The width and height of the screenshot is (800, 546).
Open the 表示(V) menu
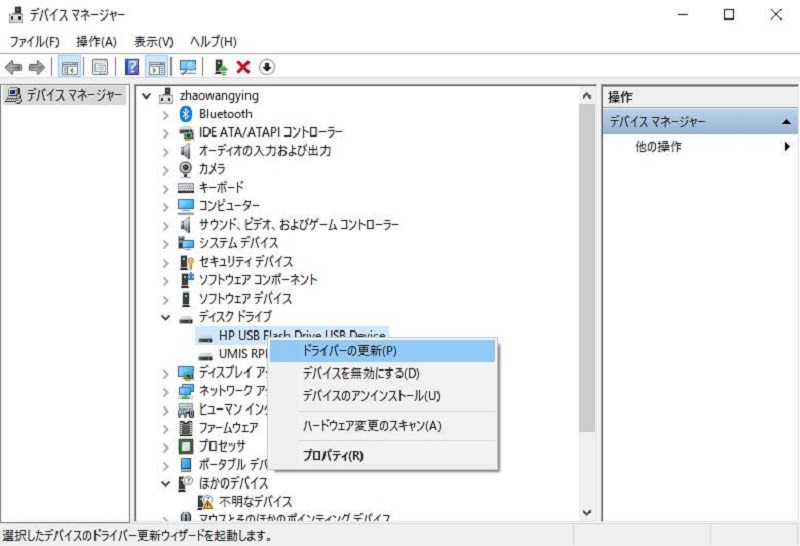click(154, 41)
